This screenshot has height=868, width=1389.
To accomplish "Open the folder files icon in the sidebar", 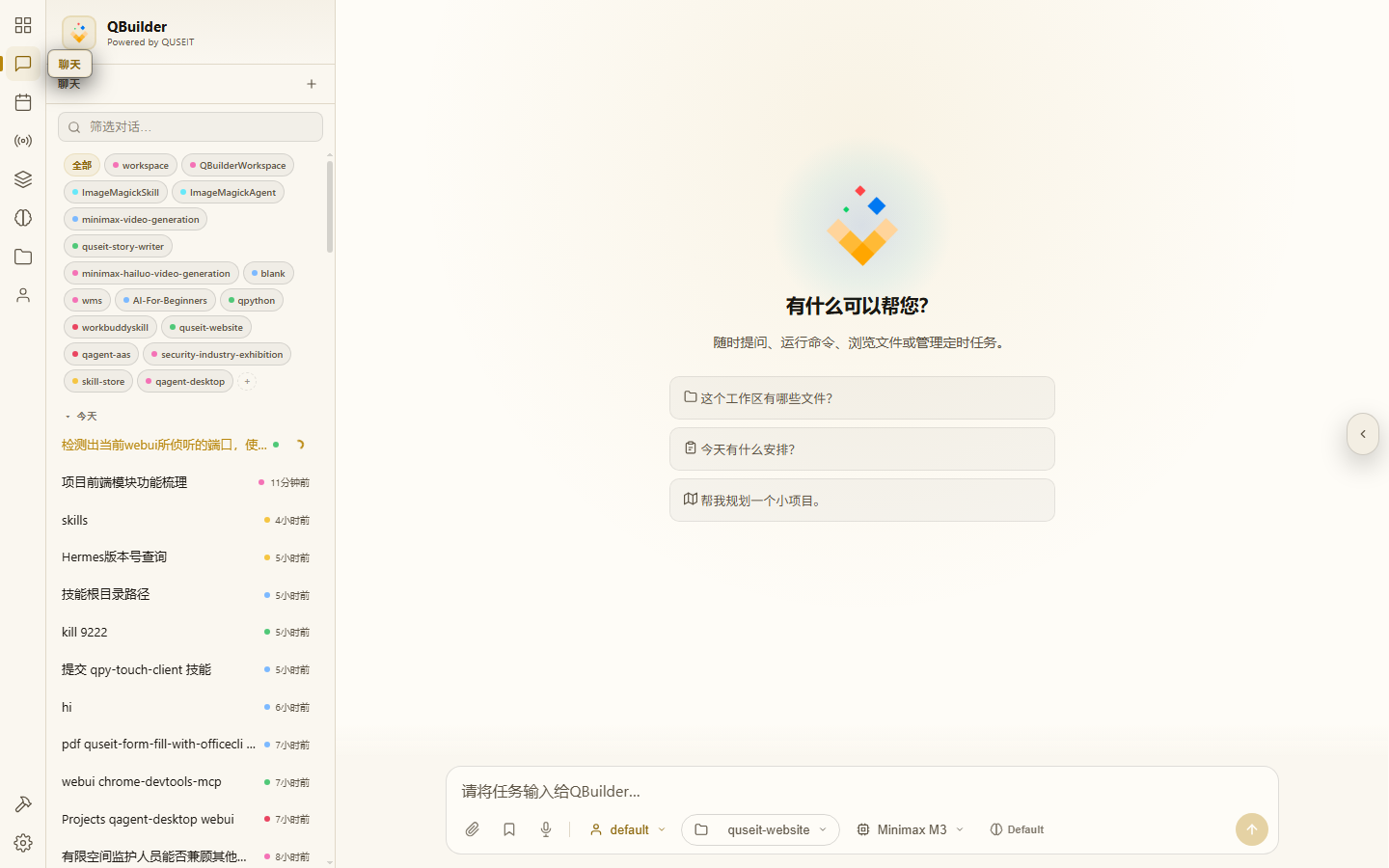I will pos(23,257).
